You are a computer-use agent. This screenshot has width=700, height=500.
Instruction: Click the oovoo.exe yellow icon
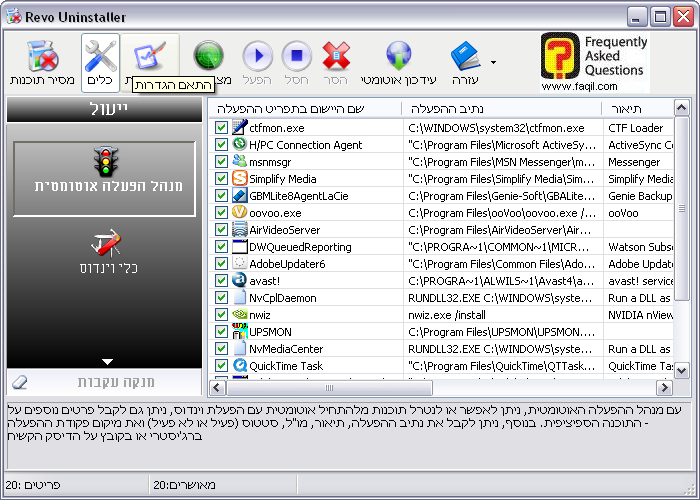click(240, 212)
